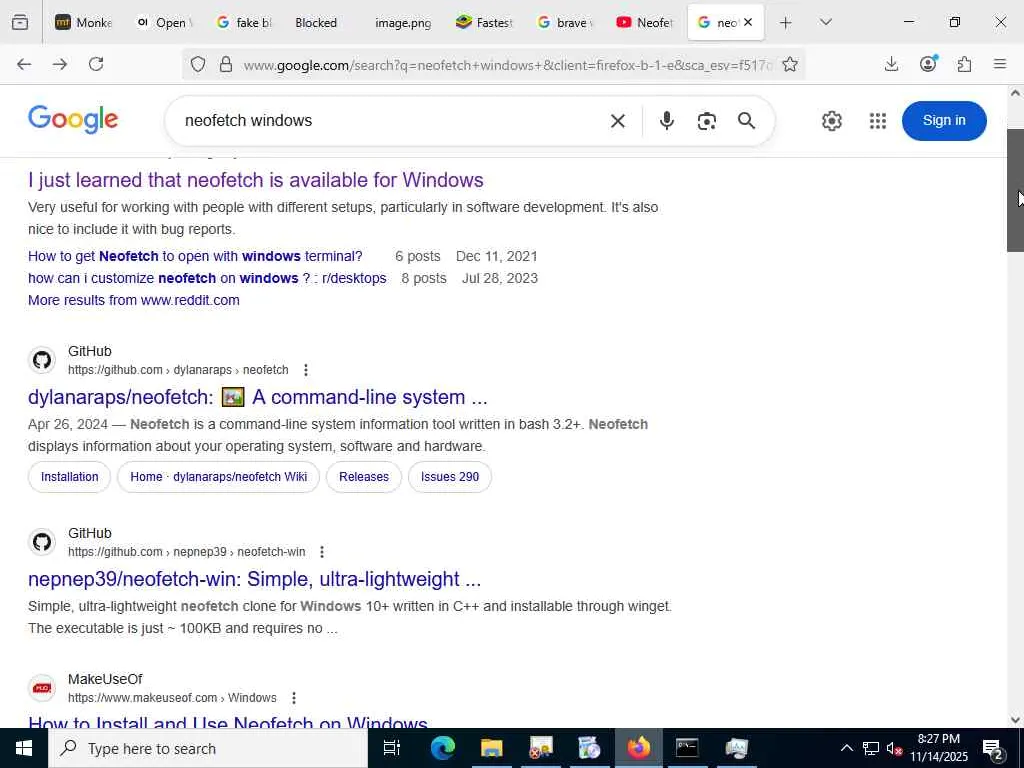Viewport: 1024px width, 768px height.
Task: Open the taskbar clock showing 8:27 PM
Action: (x=939, y=748)
